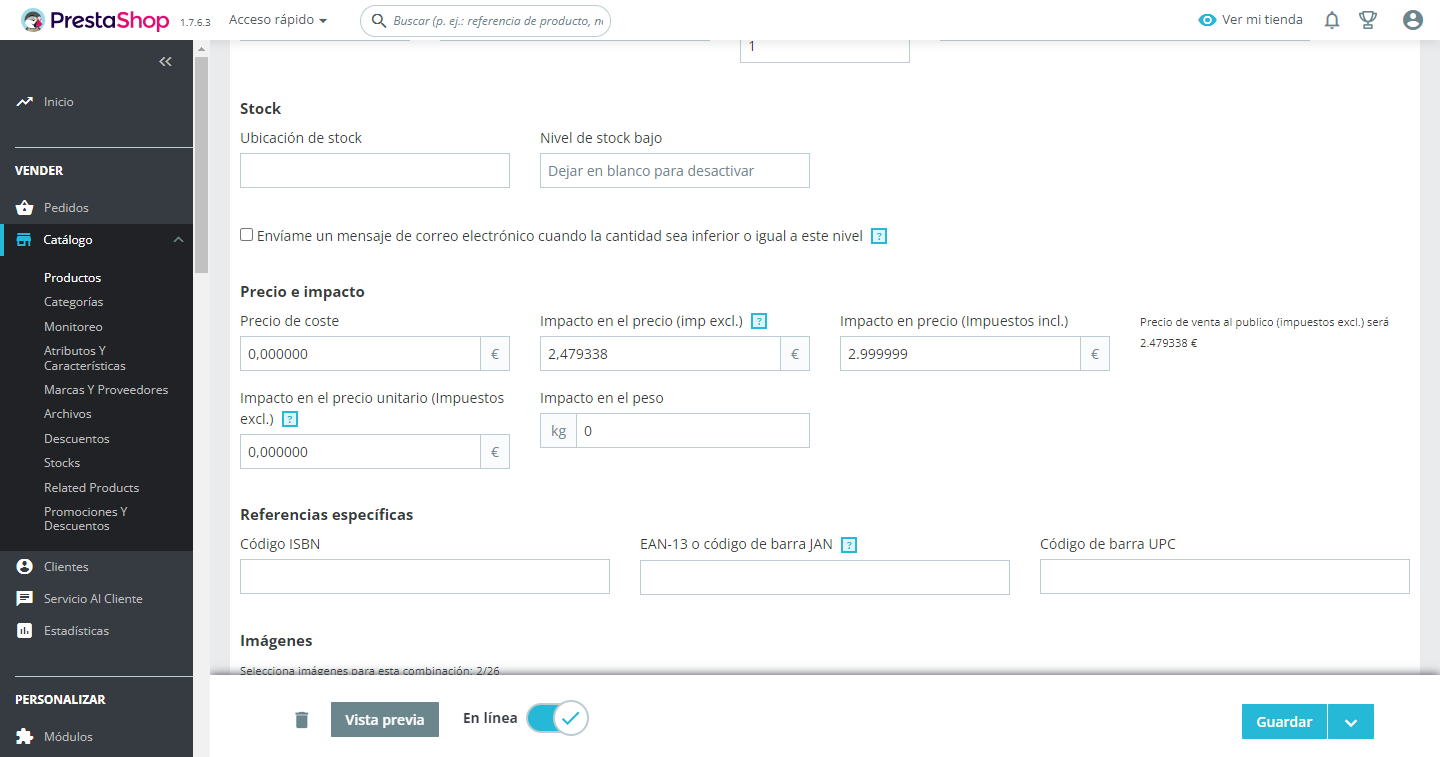
Task: Click the Vista previa button
Action: click(385, 720)
